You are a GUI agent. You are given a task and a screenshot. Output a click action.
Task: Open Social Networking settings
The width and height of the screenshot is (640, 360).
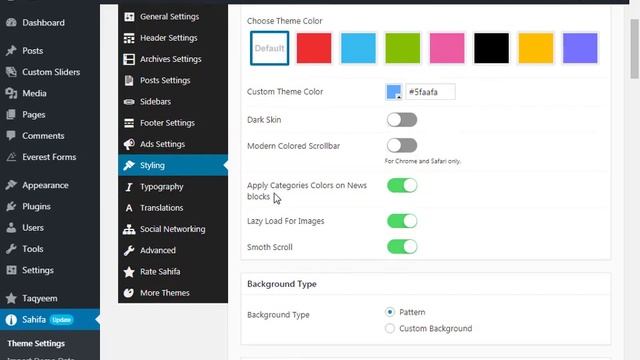point(173,229)
